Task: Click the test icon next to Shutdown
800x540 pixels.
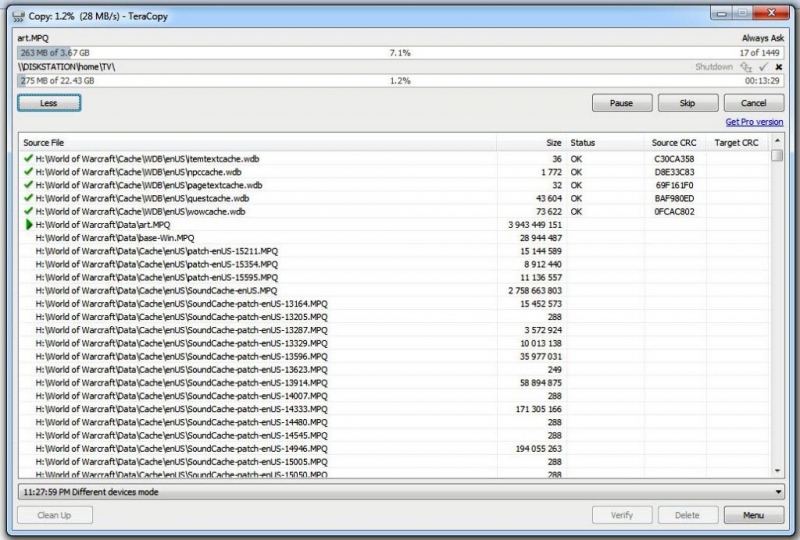Action: tap(746, 67)
